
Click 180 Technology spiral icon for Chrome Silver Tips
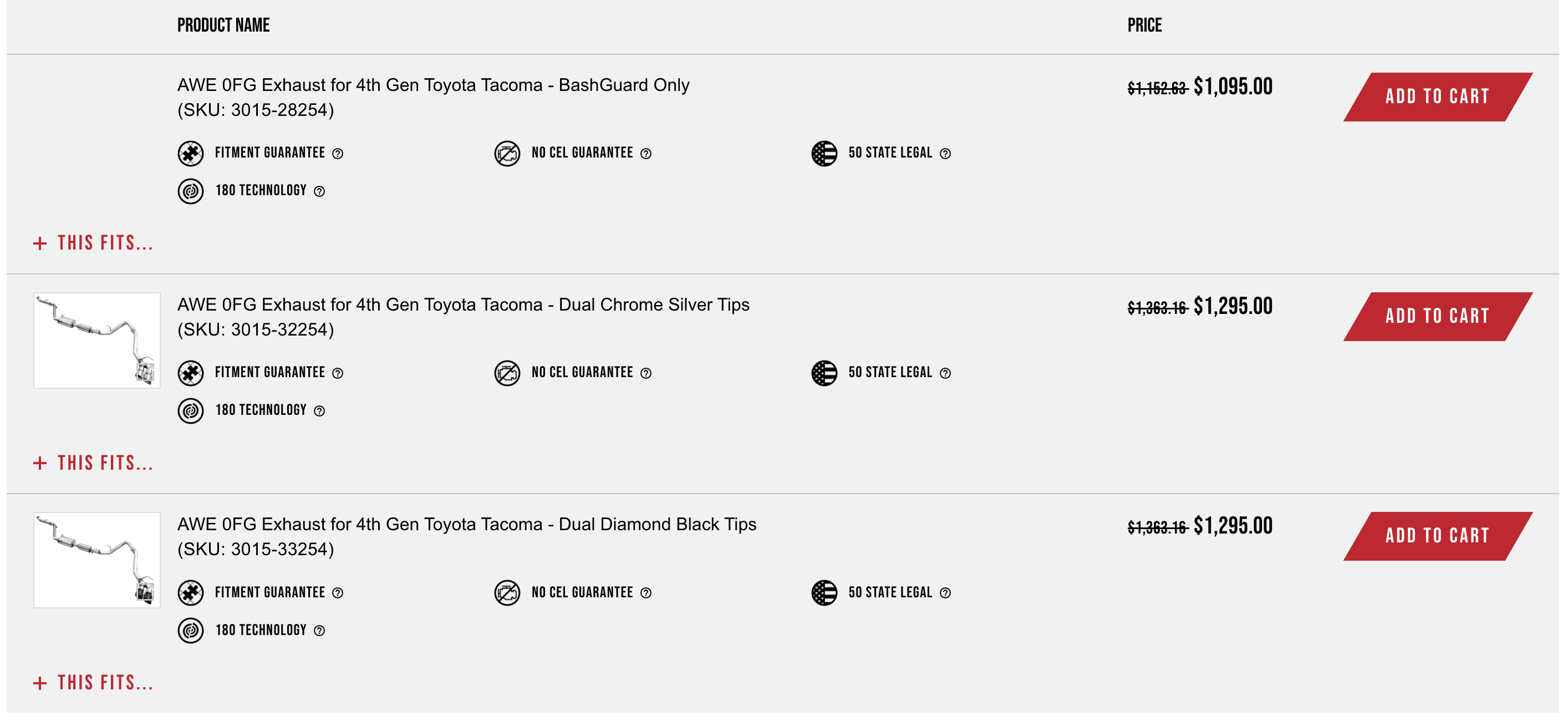(191, 411)
